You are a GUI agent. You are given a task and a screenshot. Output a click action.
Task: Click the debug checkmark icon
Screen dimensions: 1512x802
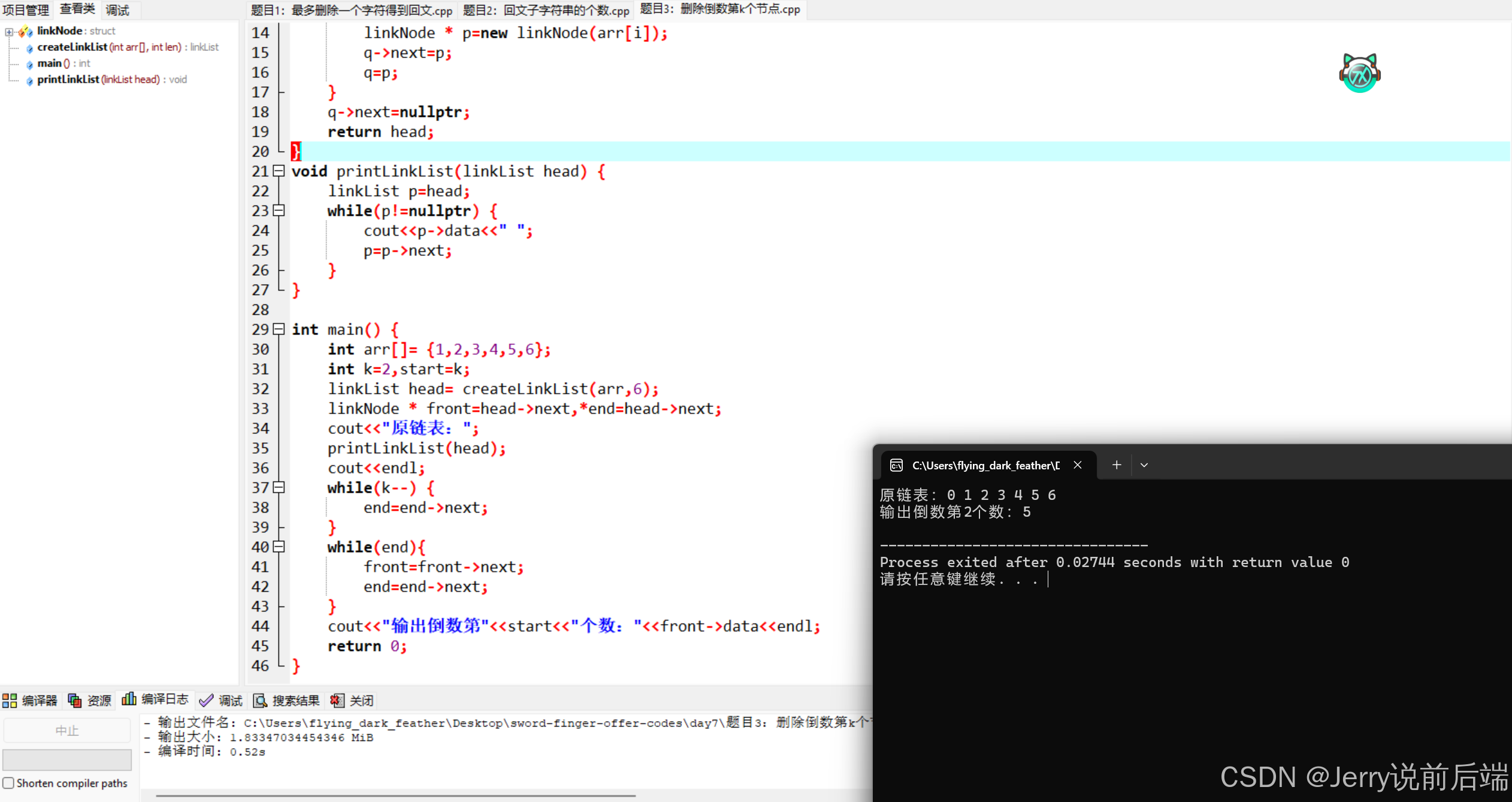pyautogui.click(x=206, y=700)
